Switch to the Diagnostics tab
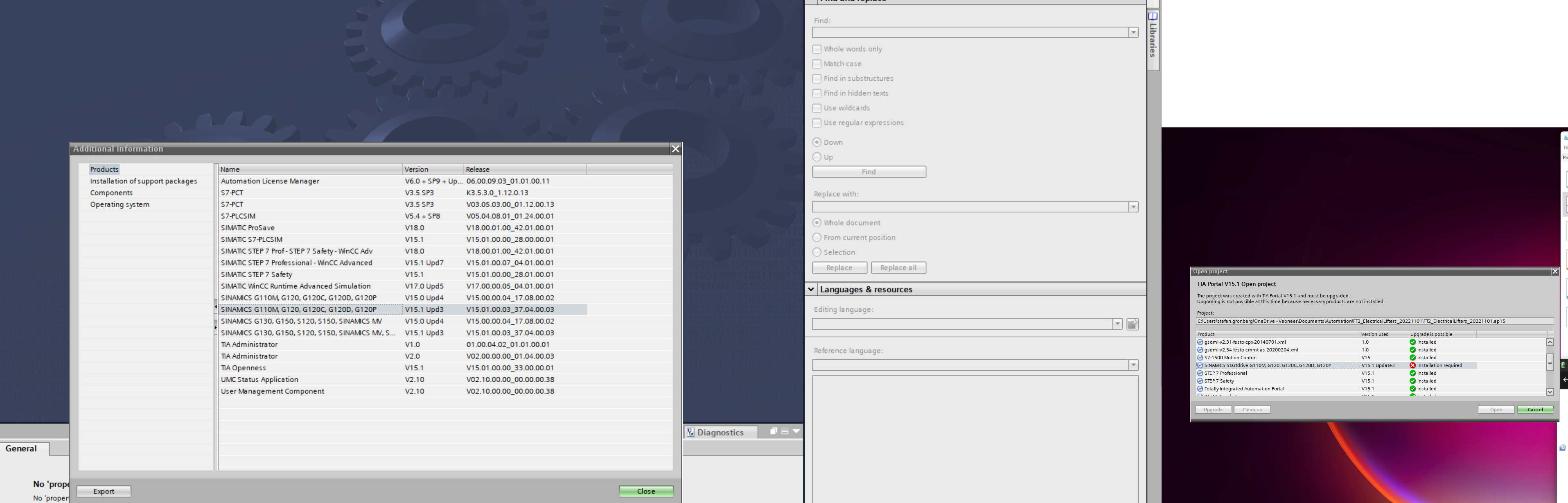Image resolution: width=1568 pixels, height=503 pixels. [720, 433]
